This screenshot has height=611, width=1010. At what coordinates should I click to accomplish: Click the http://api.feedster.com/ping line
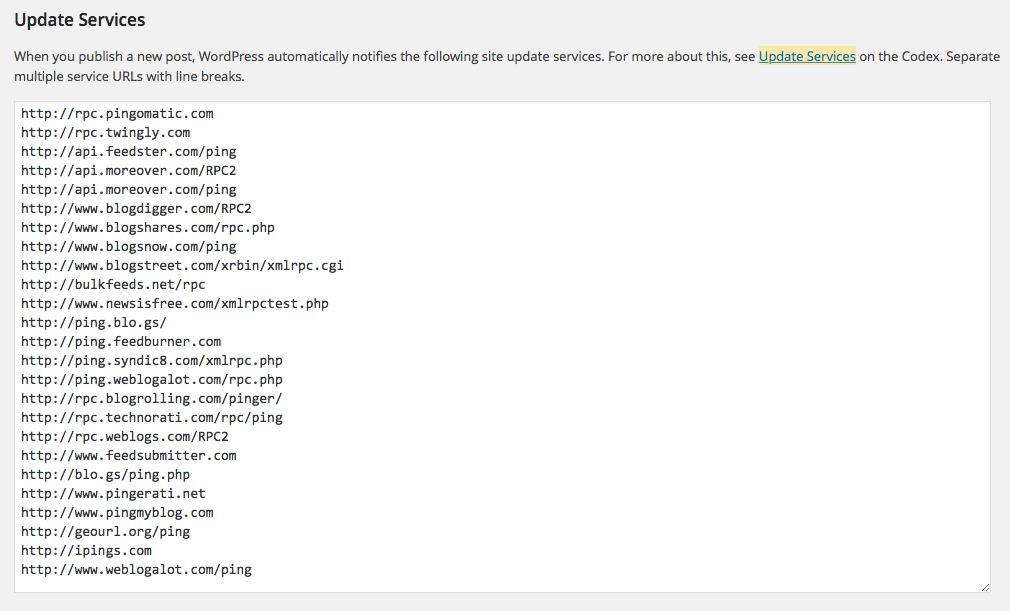coord(129,152)
